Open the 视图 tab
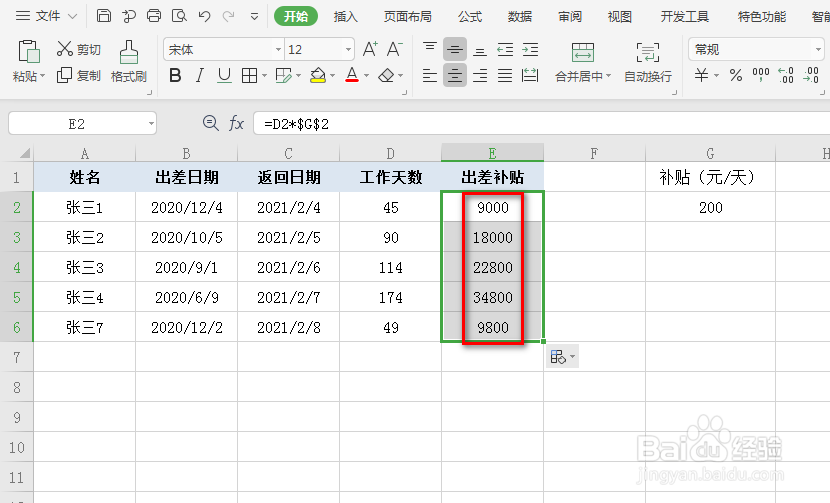Viewport: 830px width, 503px height. coord(620,16)
